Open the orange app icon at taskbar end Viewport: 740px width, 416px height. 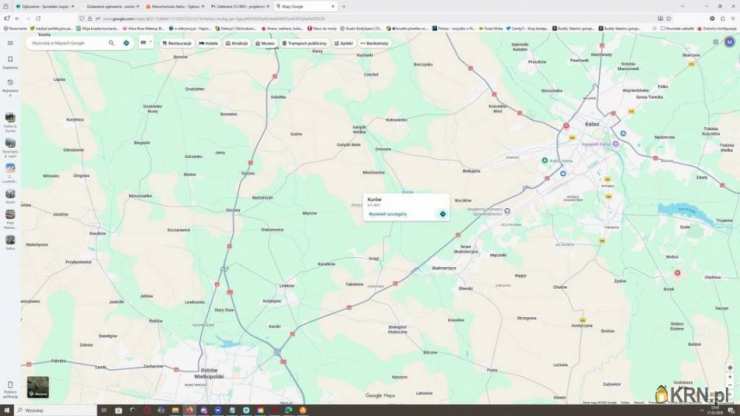[x=303, y=410]
